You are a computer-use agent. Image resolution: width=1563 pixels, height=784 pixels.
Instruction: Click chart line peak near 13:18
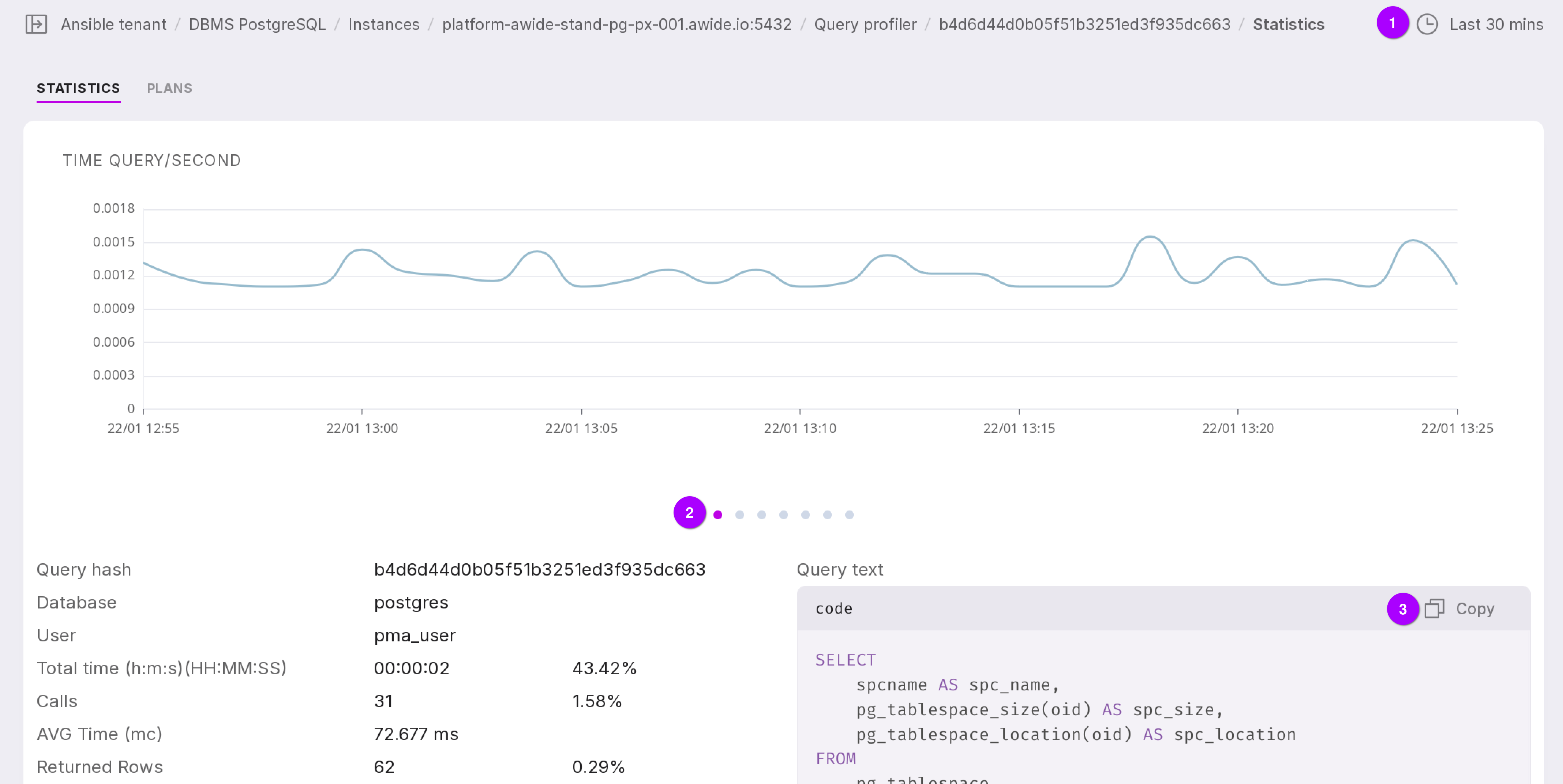click(x=1150, y=237)
